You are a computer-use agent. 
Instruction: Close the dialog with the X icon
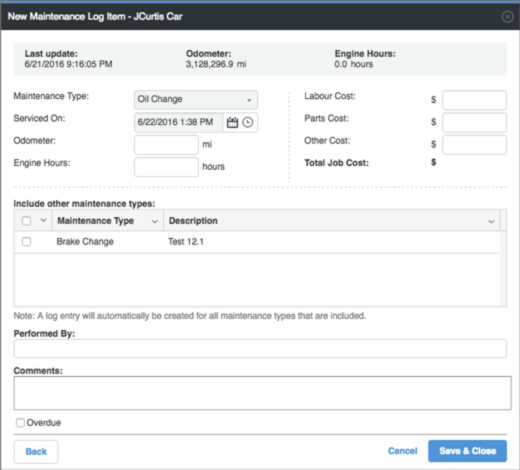tap(507, 16)
